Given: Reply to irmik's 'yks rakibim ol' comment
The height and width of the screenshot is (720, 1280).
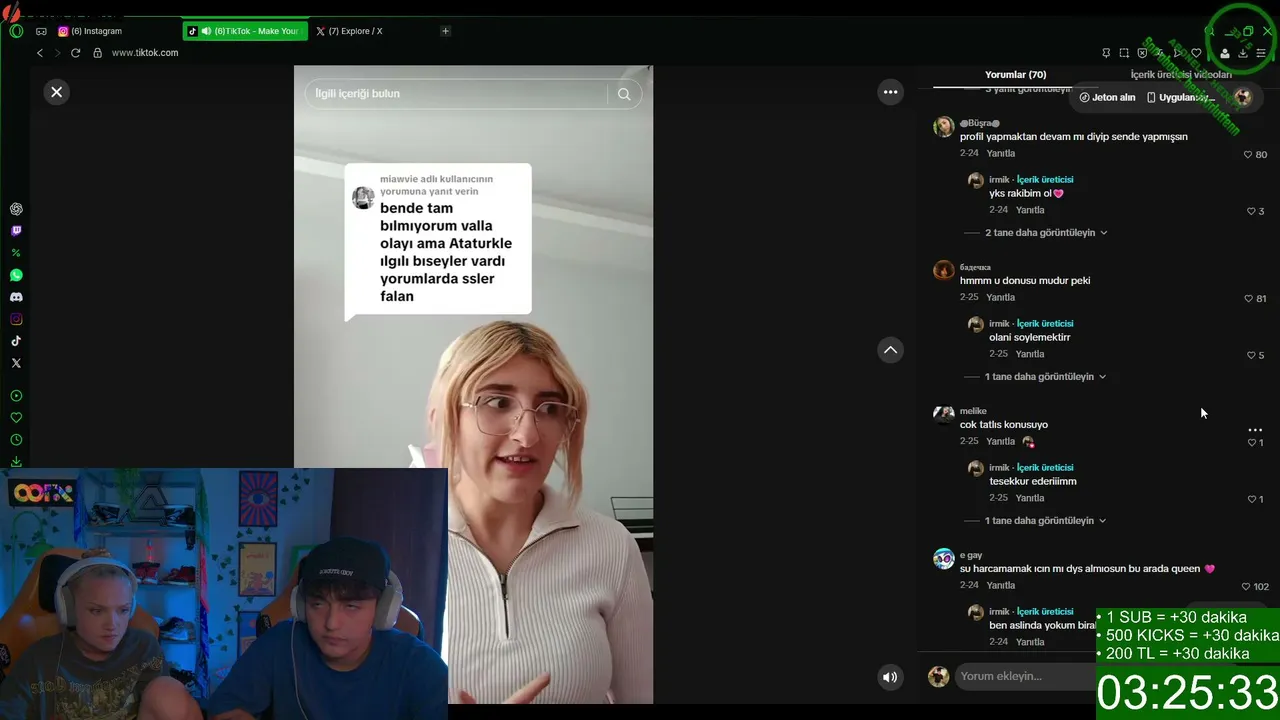Looking at the screenshot, I should (1030, 211).
